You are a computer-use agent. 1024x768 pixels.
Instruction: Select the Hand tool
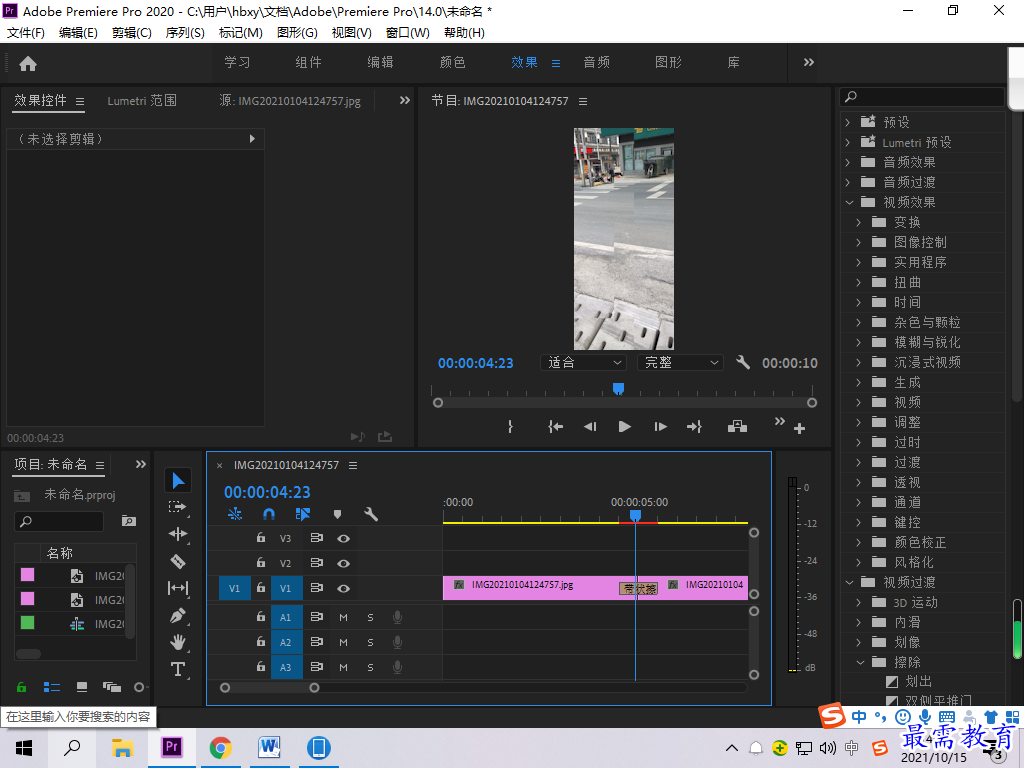click(x=178, y=643)
